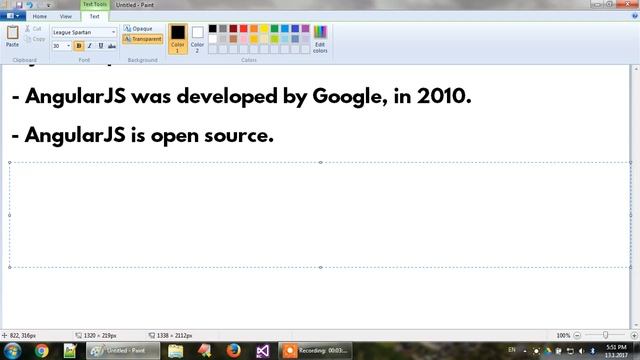The height and width of the screenshot is (360, 640).
Task: Switch to the Home ribbon tab
Action: pos(40,16)
